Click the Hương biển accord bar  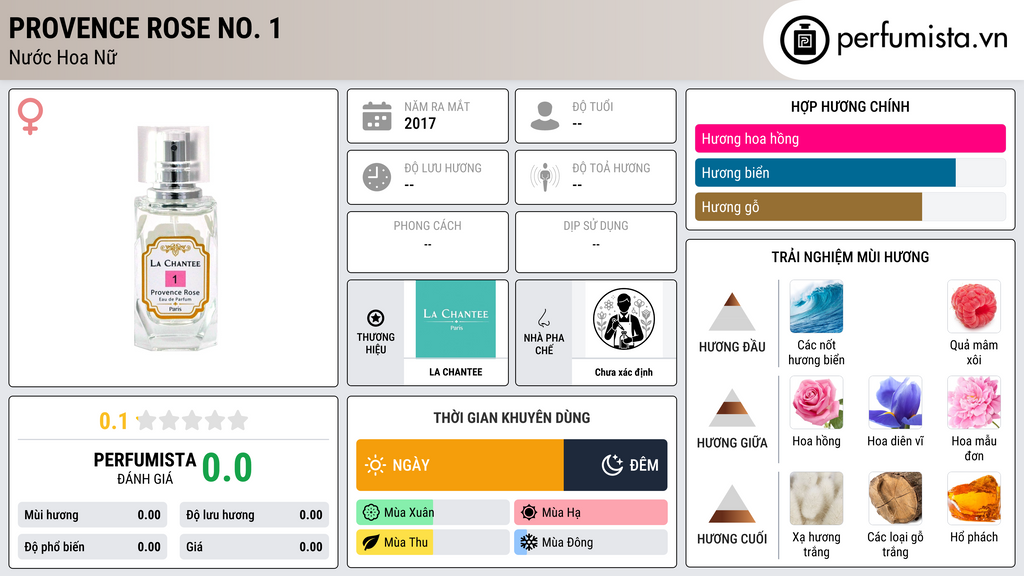click(x=850, y=172)
